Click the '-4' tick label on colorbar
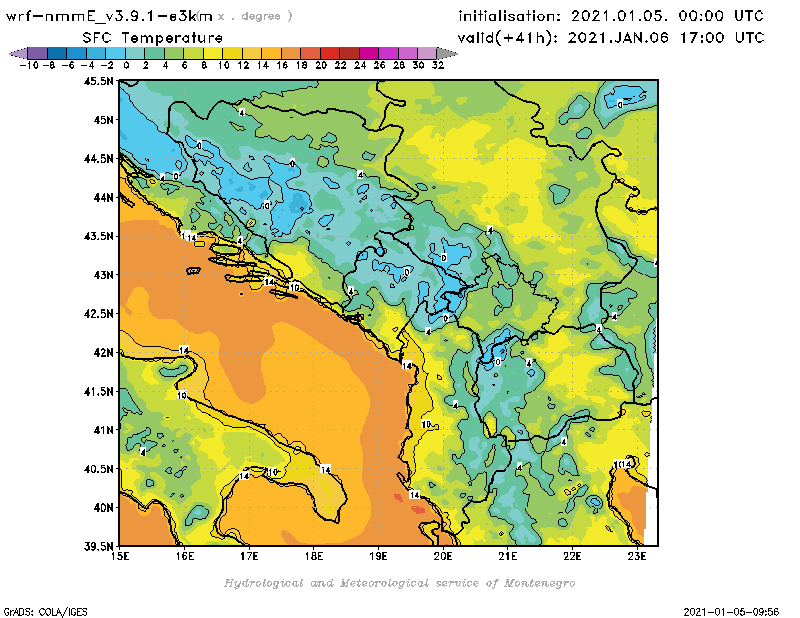This screenshot has height=618, width=800. click(x=87, y=65)
